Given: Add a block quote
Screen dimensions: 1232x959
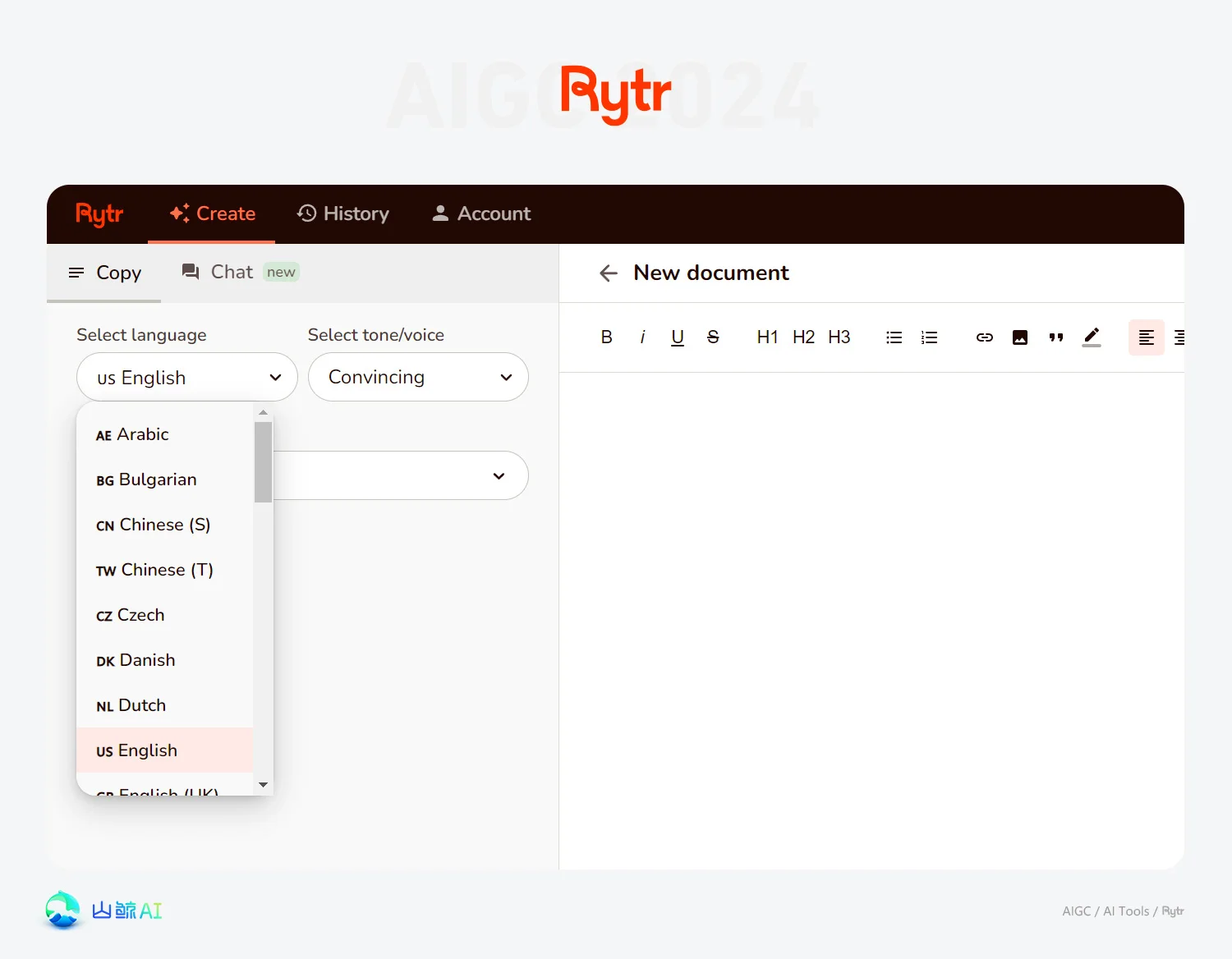Looking at the screenshot, I should tap(1056, 337).
